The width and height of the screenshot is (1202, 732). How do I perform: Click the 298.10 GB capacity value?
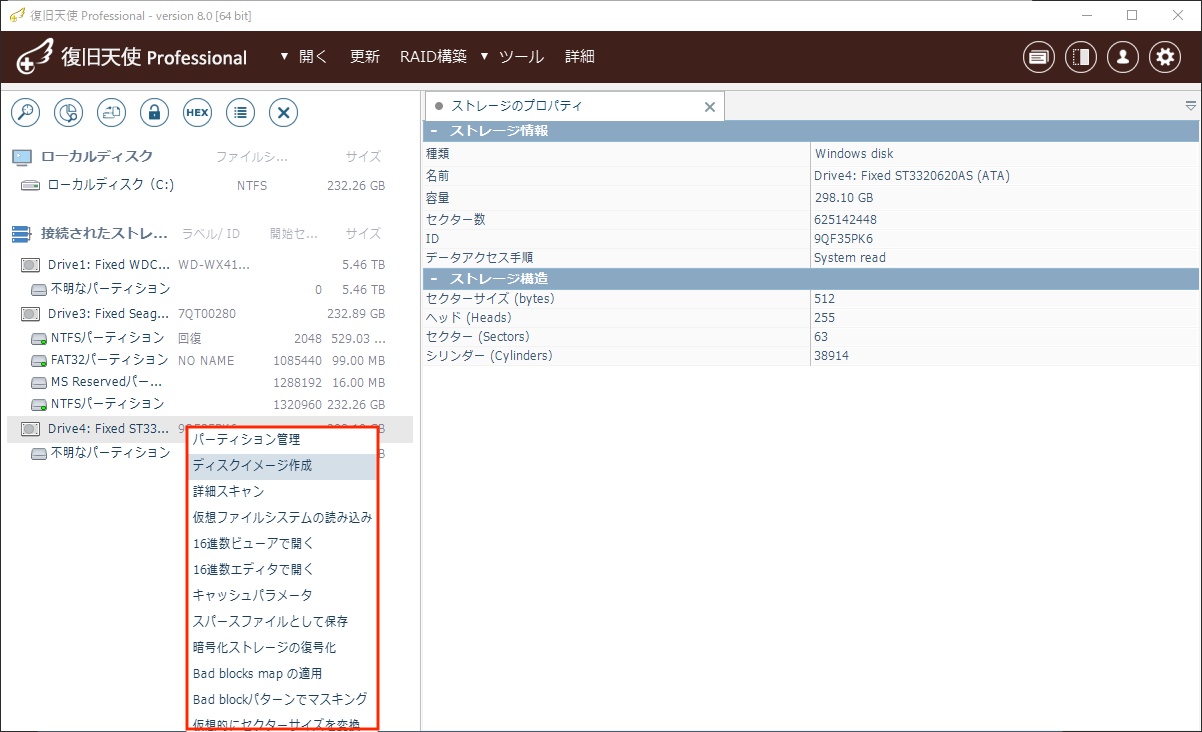pyautogui.click(x=844, y=198)
